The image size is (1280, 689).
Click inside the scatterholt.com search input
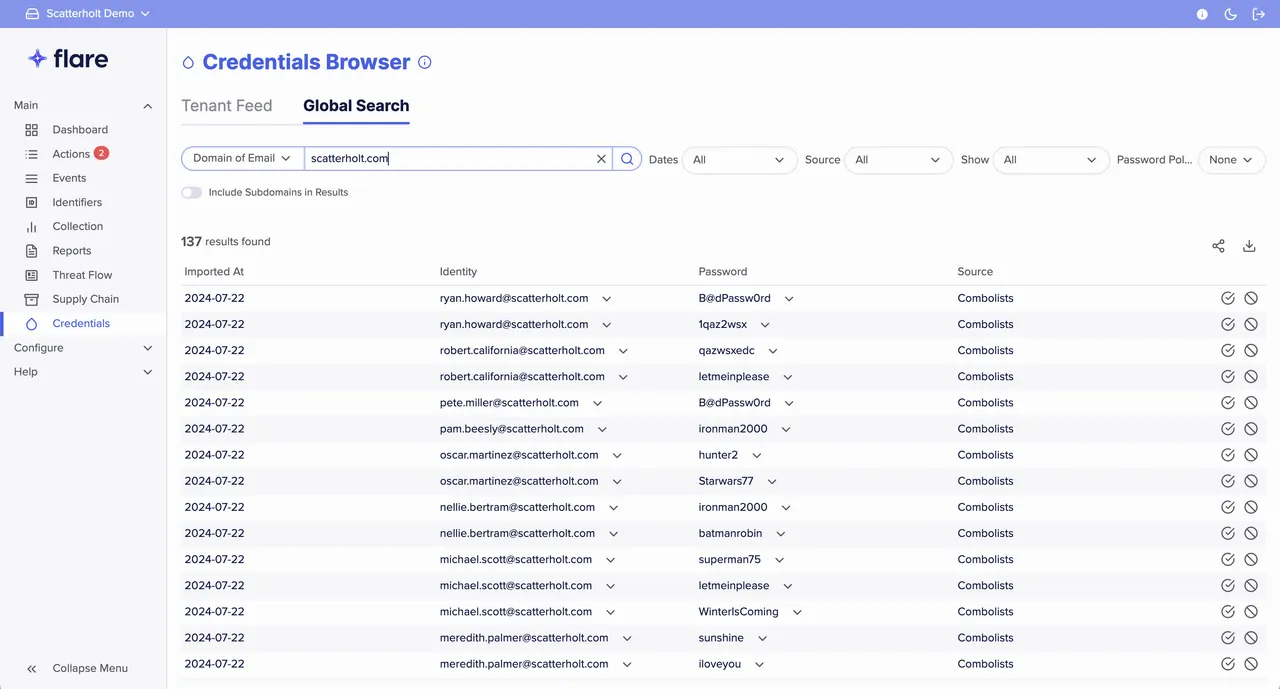click(450, 158)
